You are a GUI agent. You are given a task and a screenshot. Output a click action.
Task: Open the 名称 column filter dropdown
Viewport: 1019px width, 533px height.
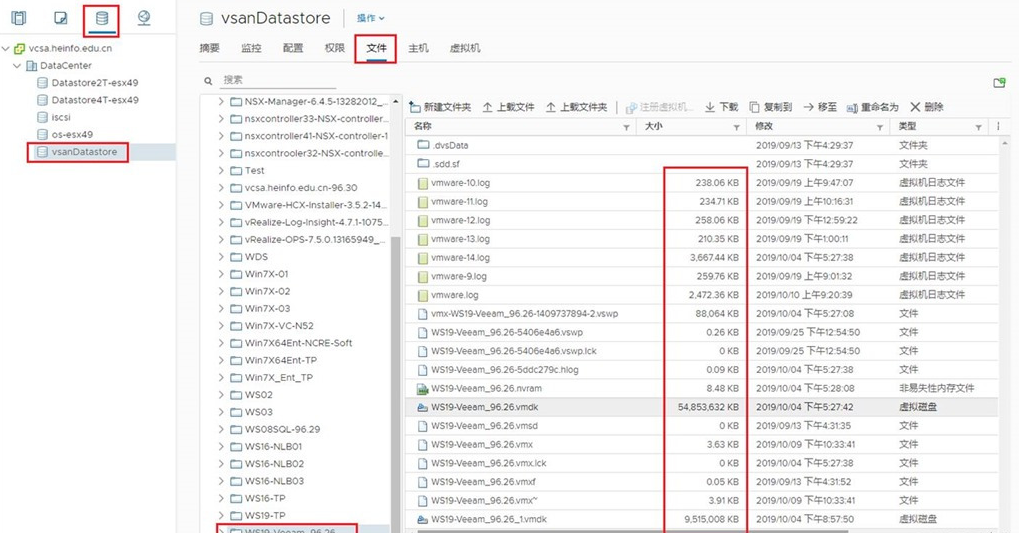pos(627,127)
